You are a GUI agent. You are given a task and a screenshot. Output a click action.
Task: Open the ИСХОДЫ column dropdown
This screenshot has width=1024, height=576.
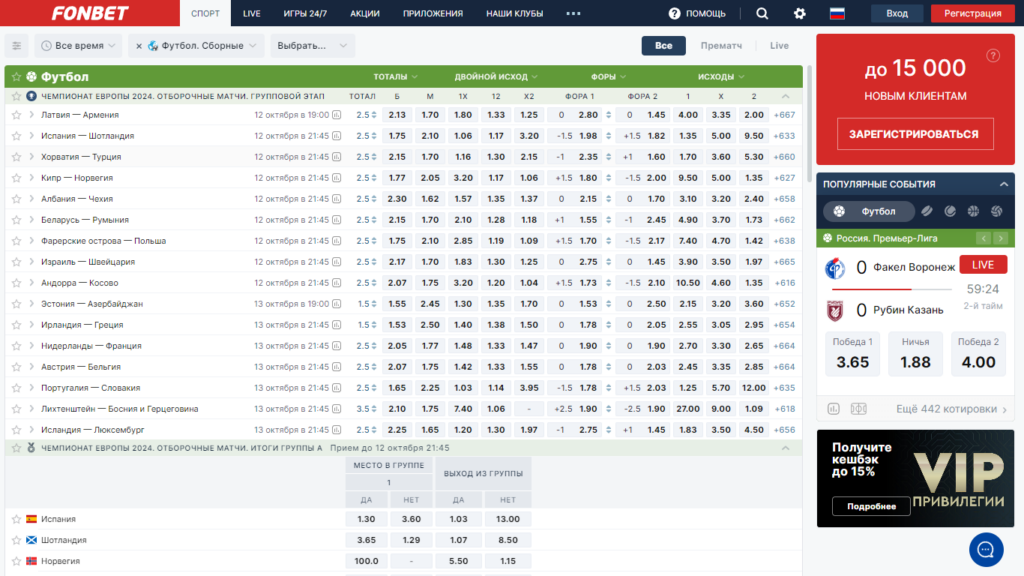coord(720,76)
